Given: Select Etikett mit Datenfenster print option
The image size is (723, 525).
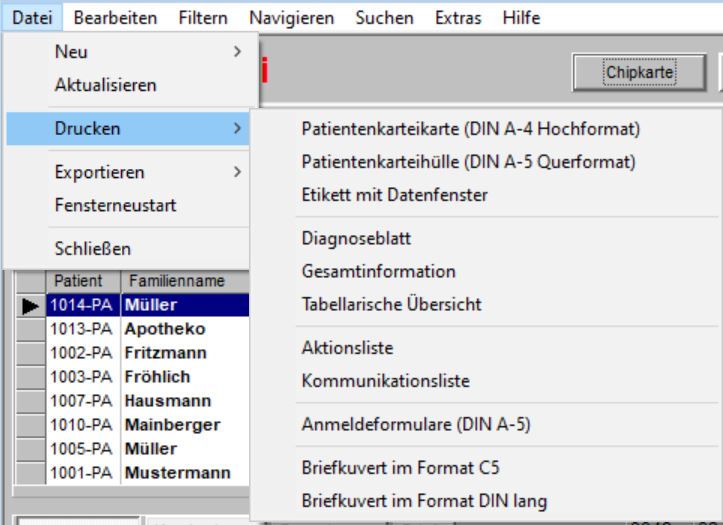Looking at the screenshot, I should (x=394, y=195).
